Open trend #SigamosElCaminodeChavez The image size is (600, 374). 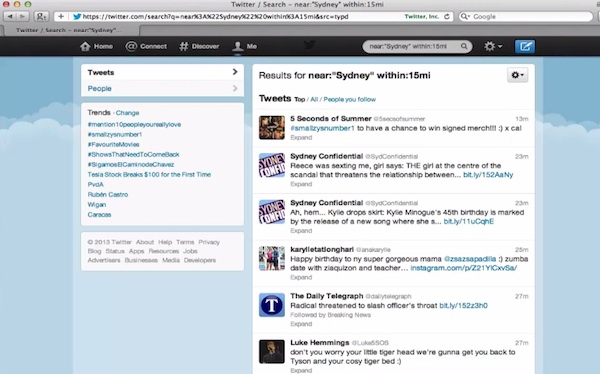coord(131,164)
